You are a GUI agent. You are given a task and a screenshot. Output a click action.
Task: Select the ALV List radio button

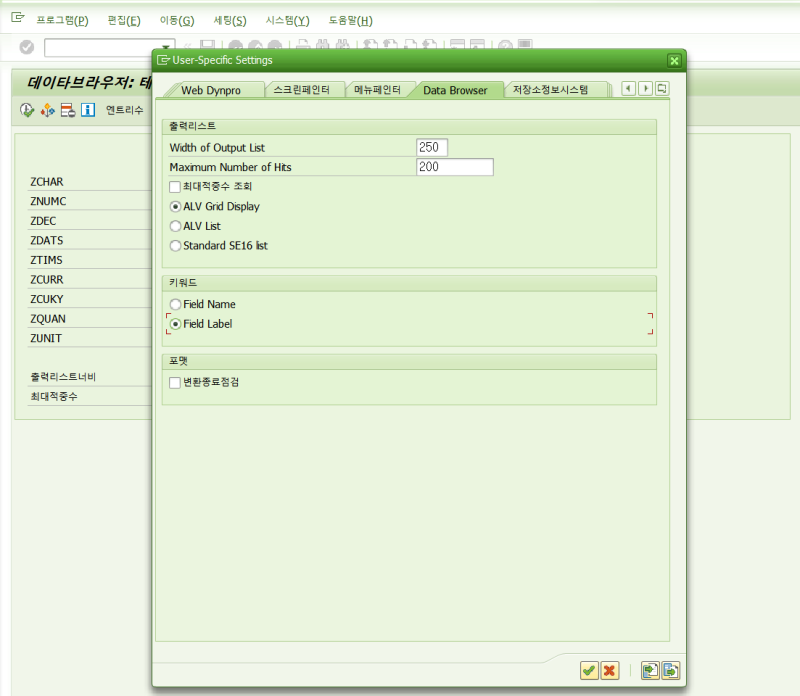click(175, 226)
